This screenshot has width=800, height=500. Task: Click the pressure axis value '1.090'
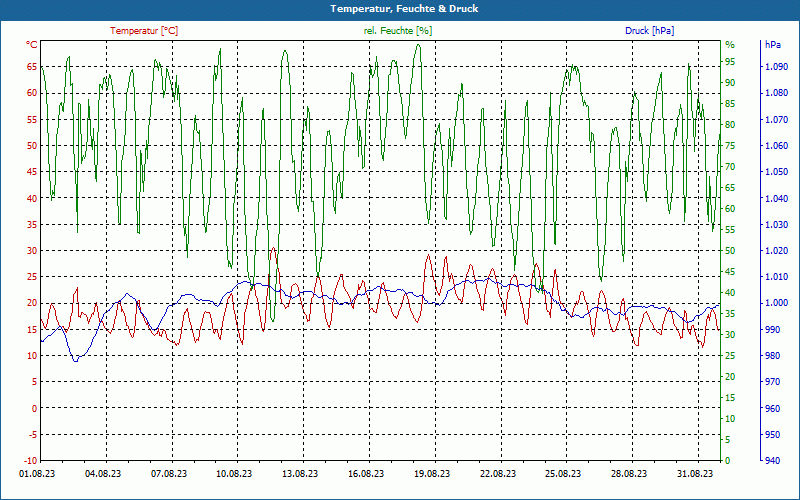[x=777, y=66]
